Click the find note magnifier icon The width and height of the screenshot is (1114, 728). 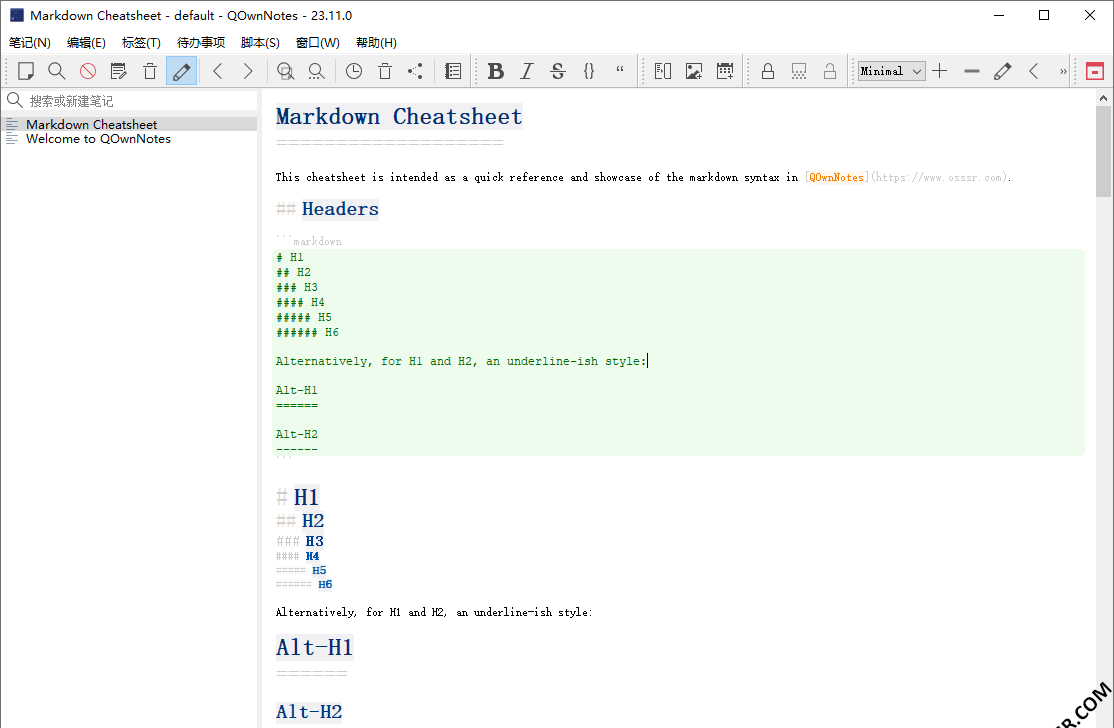57,71
